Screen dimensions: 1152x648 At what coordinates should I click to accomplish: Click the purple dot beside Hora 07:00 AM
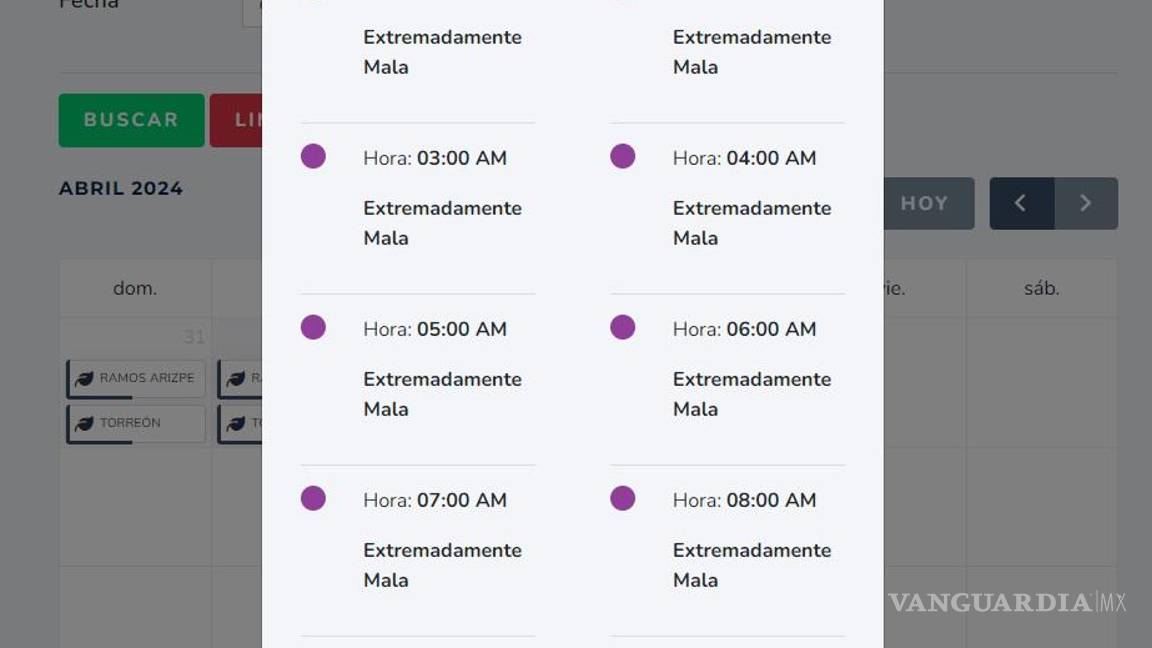313,498
